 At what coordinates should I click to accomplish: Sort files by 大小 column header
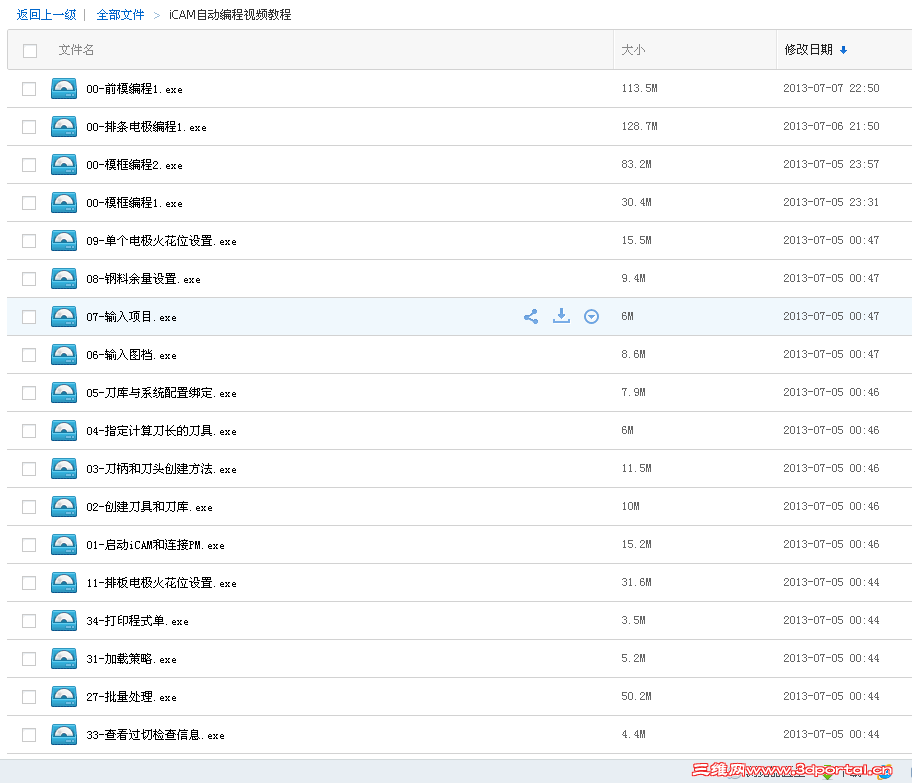click(633, 50)
